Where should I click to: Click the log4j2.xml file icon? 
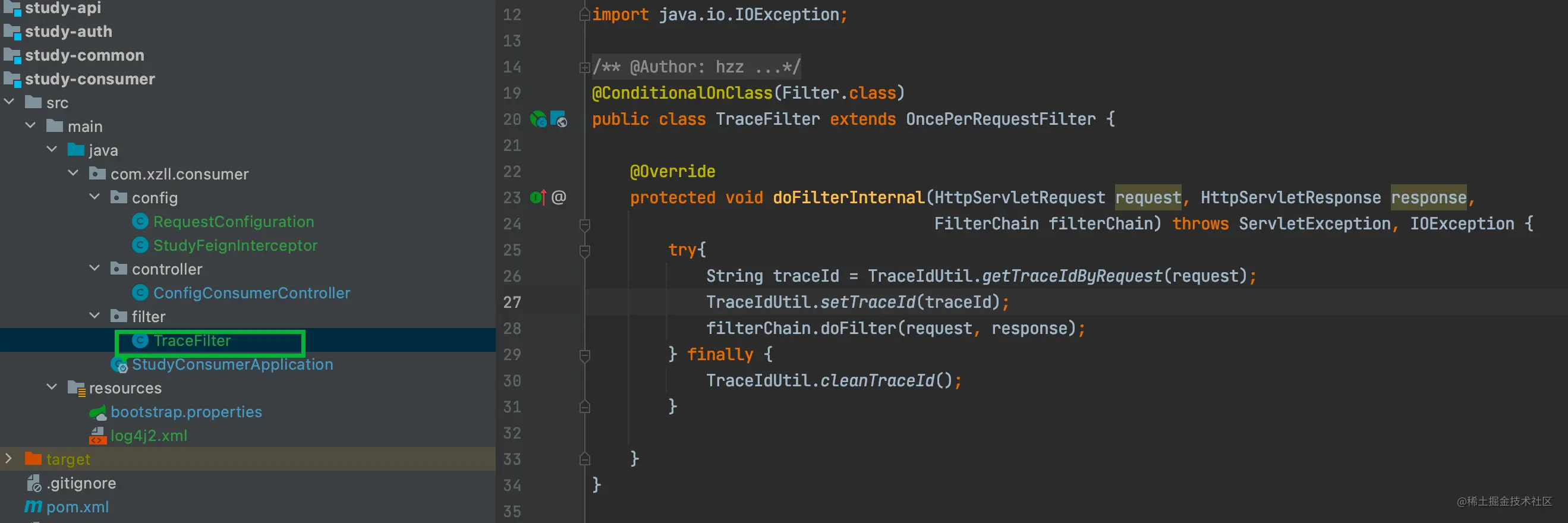pos(98,435)
